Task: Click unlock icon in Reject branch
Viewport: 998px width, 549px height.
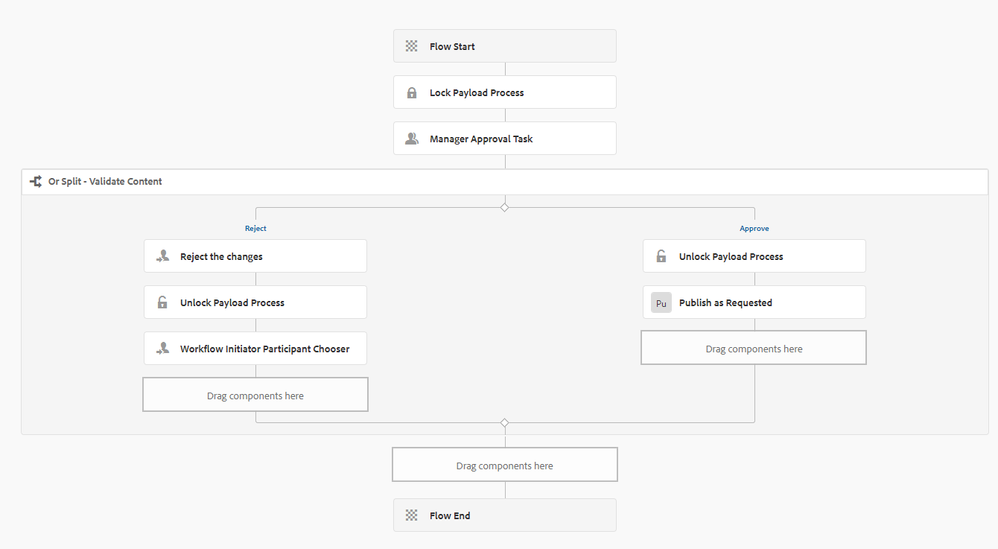Action: 162,303
